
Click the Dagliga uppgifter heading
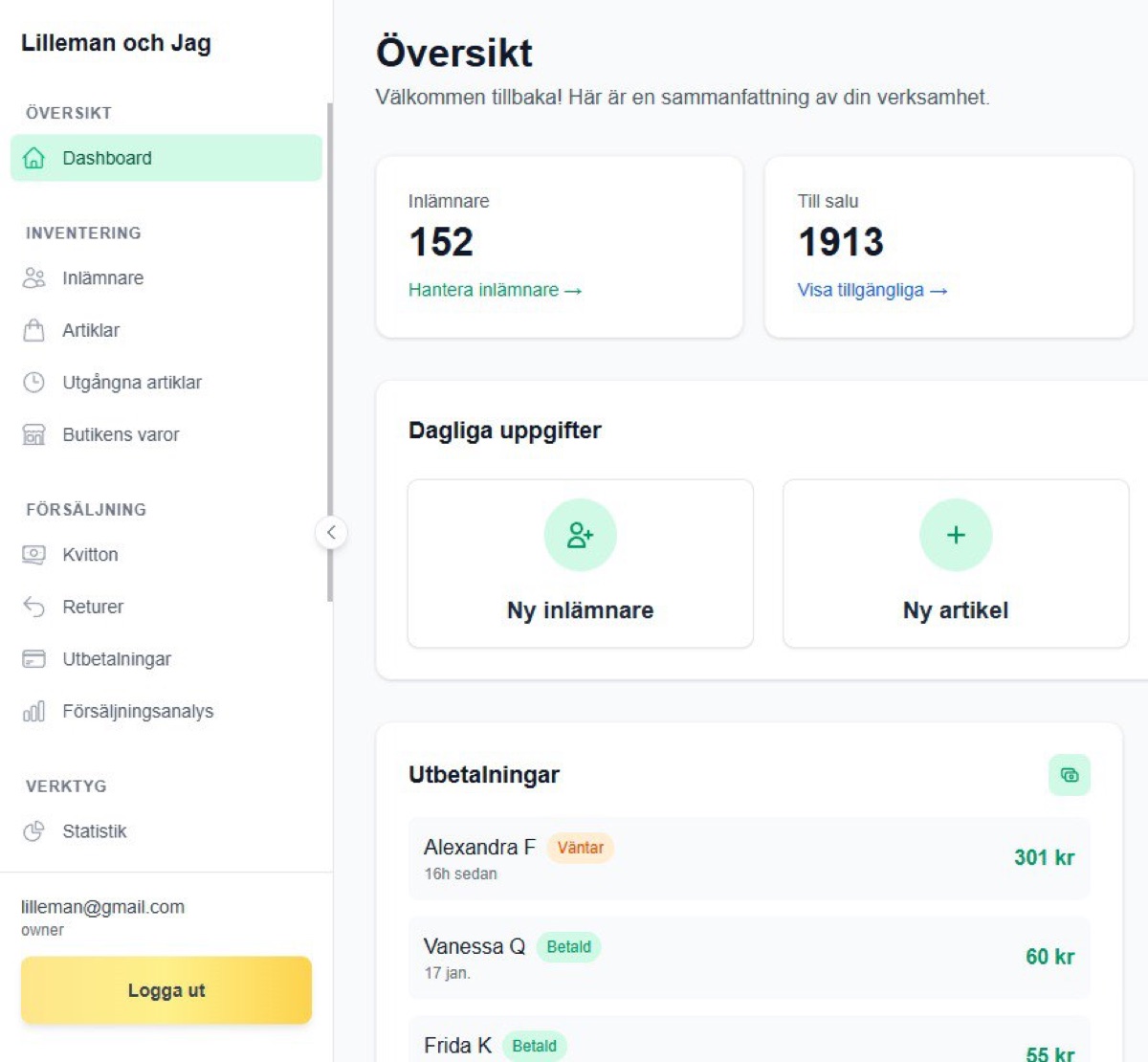(x=505, y=431)
